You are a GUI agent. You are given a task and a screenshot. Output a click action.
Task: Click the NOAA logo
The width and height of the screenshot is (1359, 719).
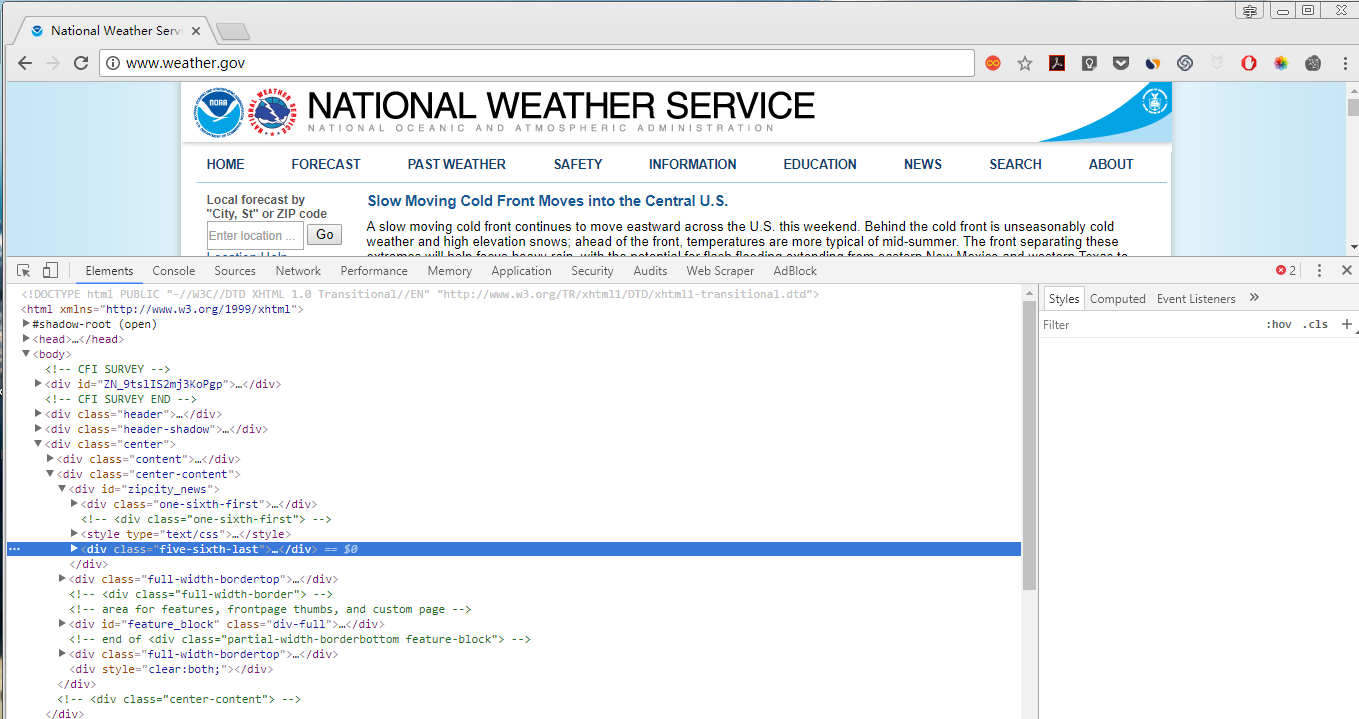(x=219, y=113)
